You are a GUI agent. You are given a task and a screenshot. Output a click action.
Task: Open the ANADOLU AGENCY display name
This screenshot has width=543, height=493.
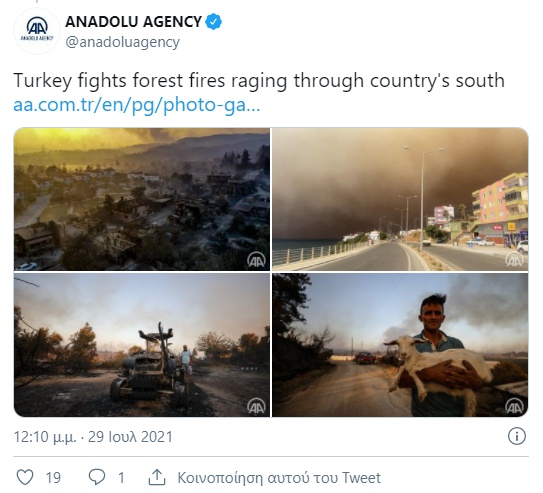tap(133, 22)
